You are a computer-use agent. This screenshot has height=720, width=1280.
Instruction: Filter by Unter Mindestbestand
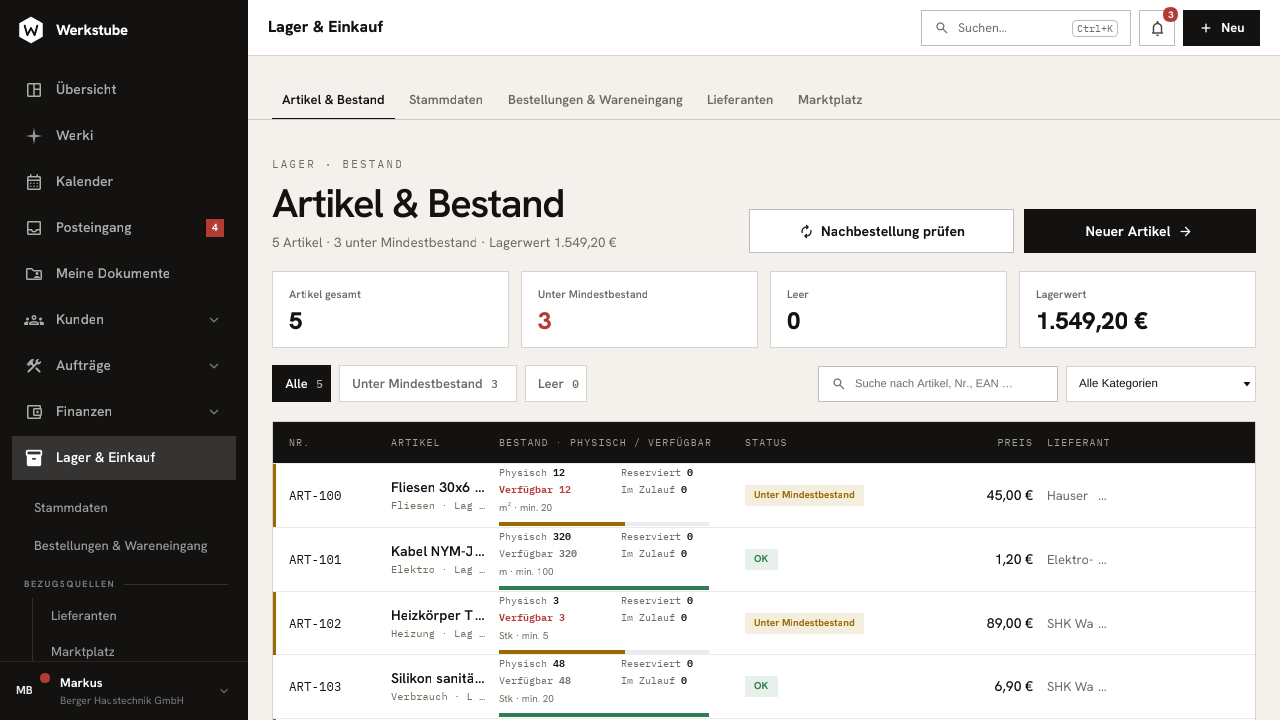(x=428, y=383)
